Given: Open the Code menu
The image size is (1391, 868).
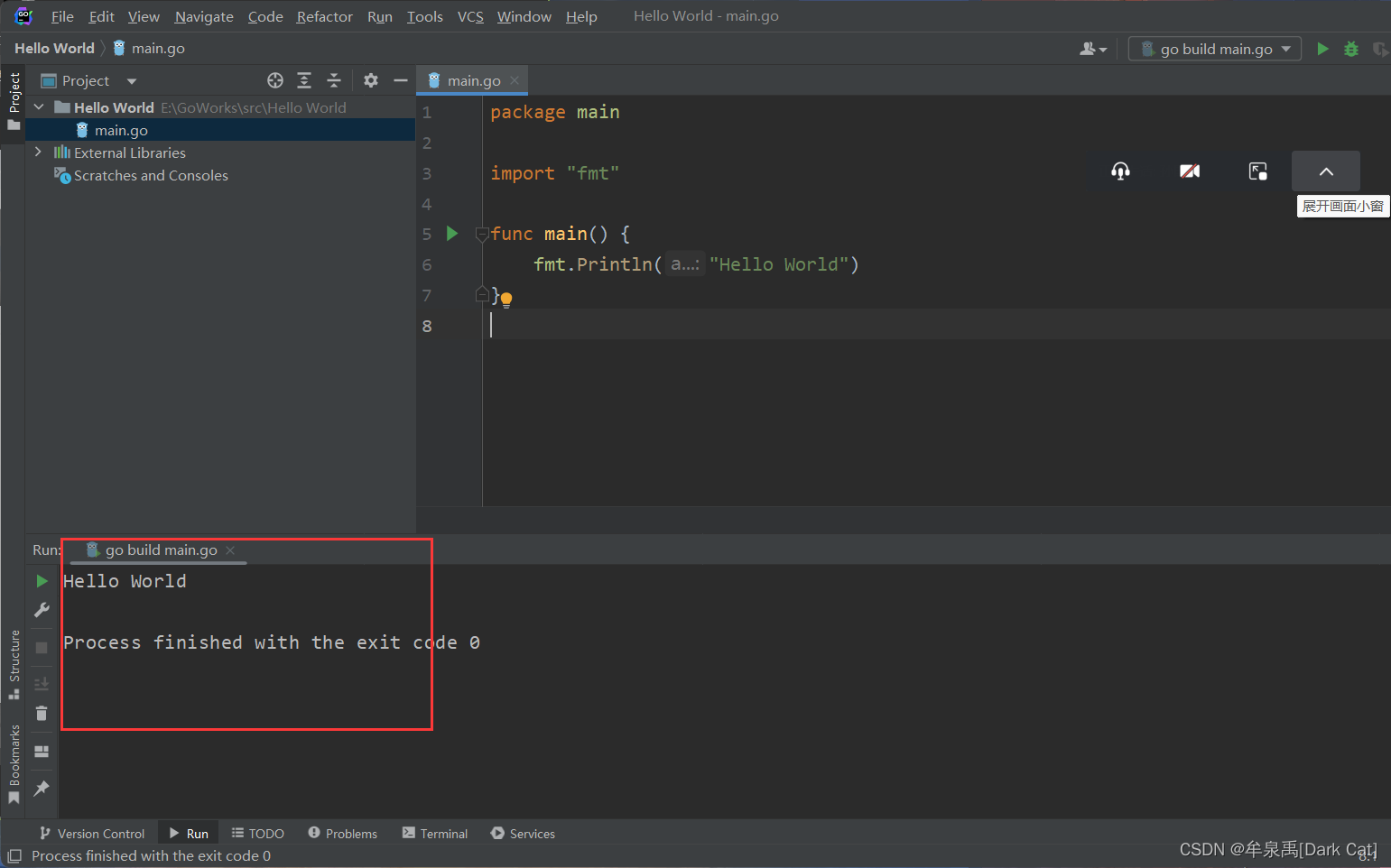Looking at the screenshot, I should click(265, 16).
